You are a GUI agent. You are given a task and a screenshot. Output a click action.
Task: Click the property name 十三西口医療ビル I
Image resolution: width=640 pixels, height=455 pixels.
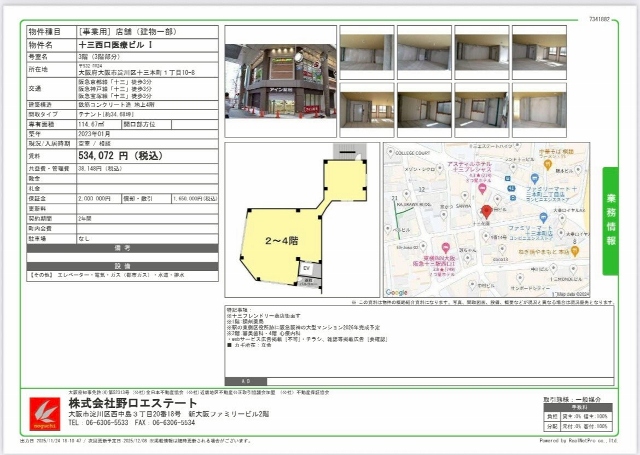[115, 45]
